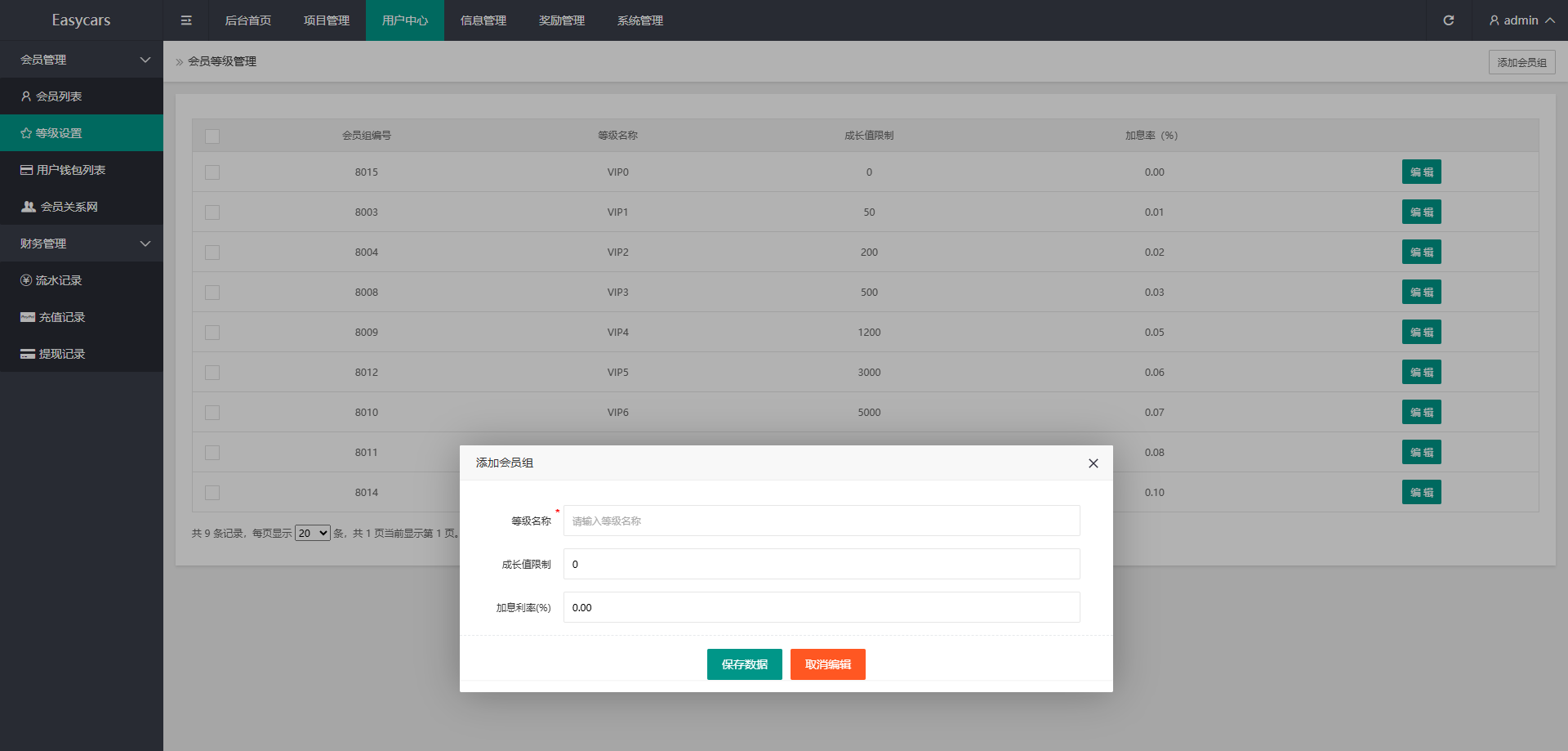
Task: Click the sidebar collapse hamburger icon
Action: 186,20
